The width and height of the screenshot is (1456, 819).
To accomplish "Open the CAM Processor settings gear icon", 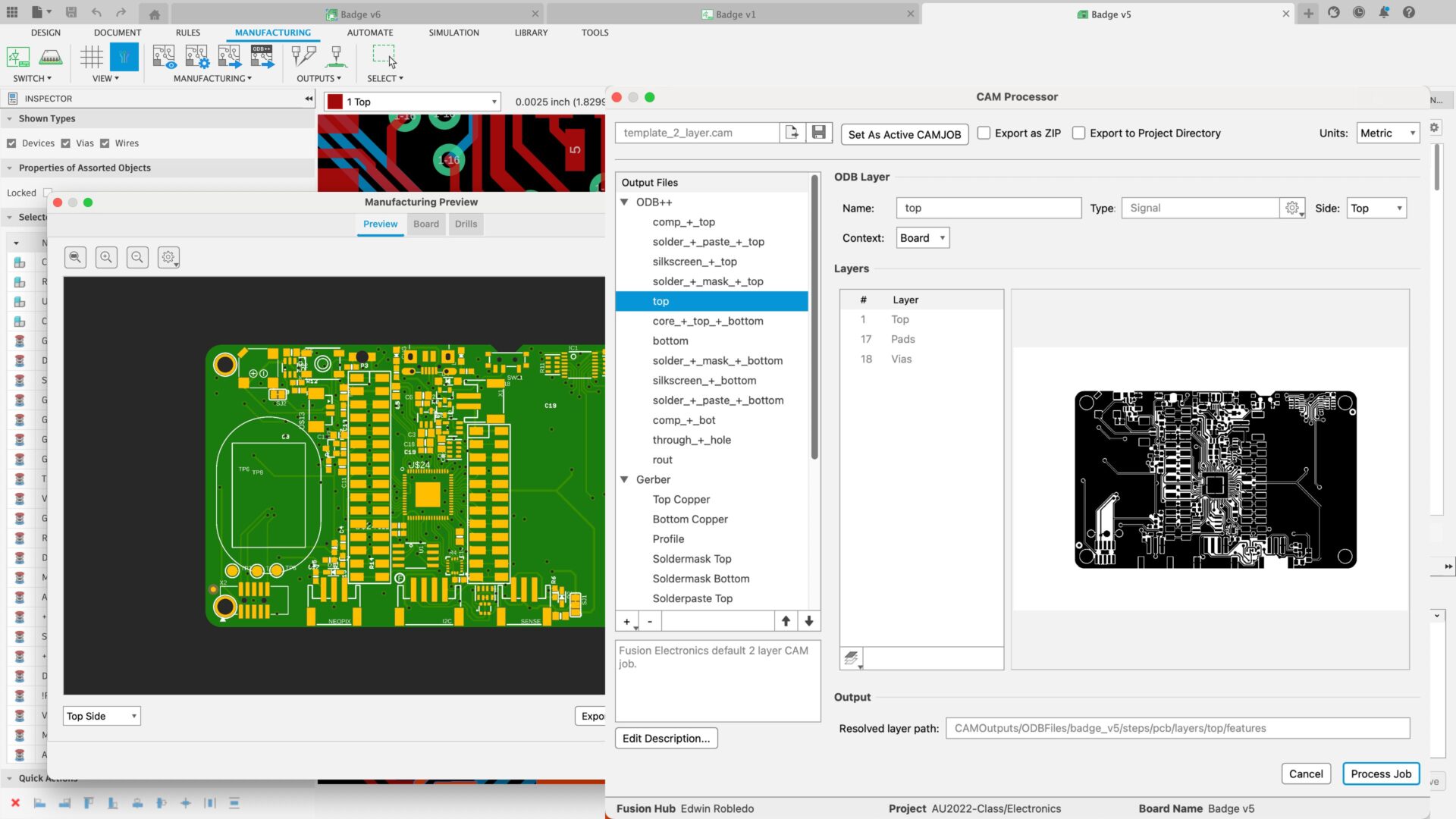I will [1435, 127].
